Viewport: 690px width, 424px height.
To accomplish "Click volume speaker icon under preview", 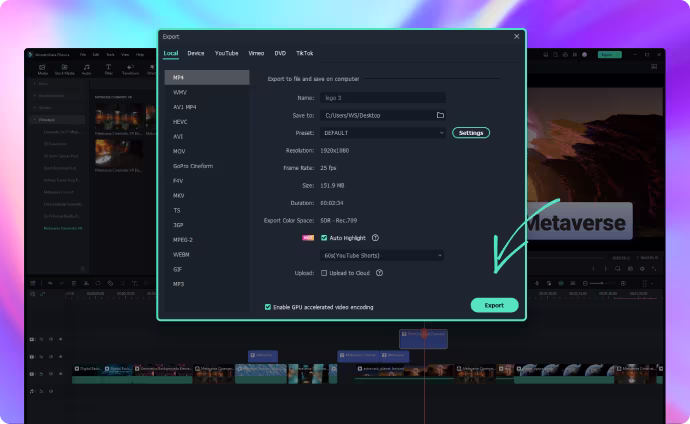I will (642, 268).
